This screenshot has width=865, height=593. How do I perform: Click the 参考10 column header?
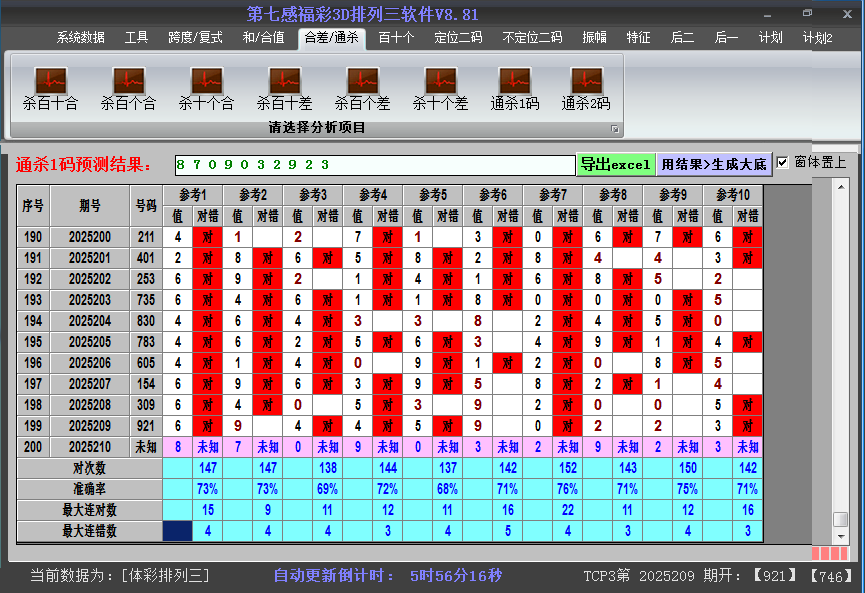[x=733, y=195]
